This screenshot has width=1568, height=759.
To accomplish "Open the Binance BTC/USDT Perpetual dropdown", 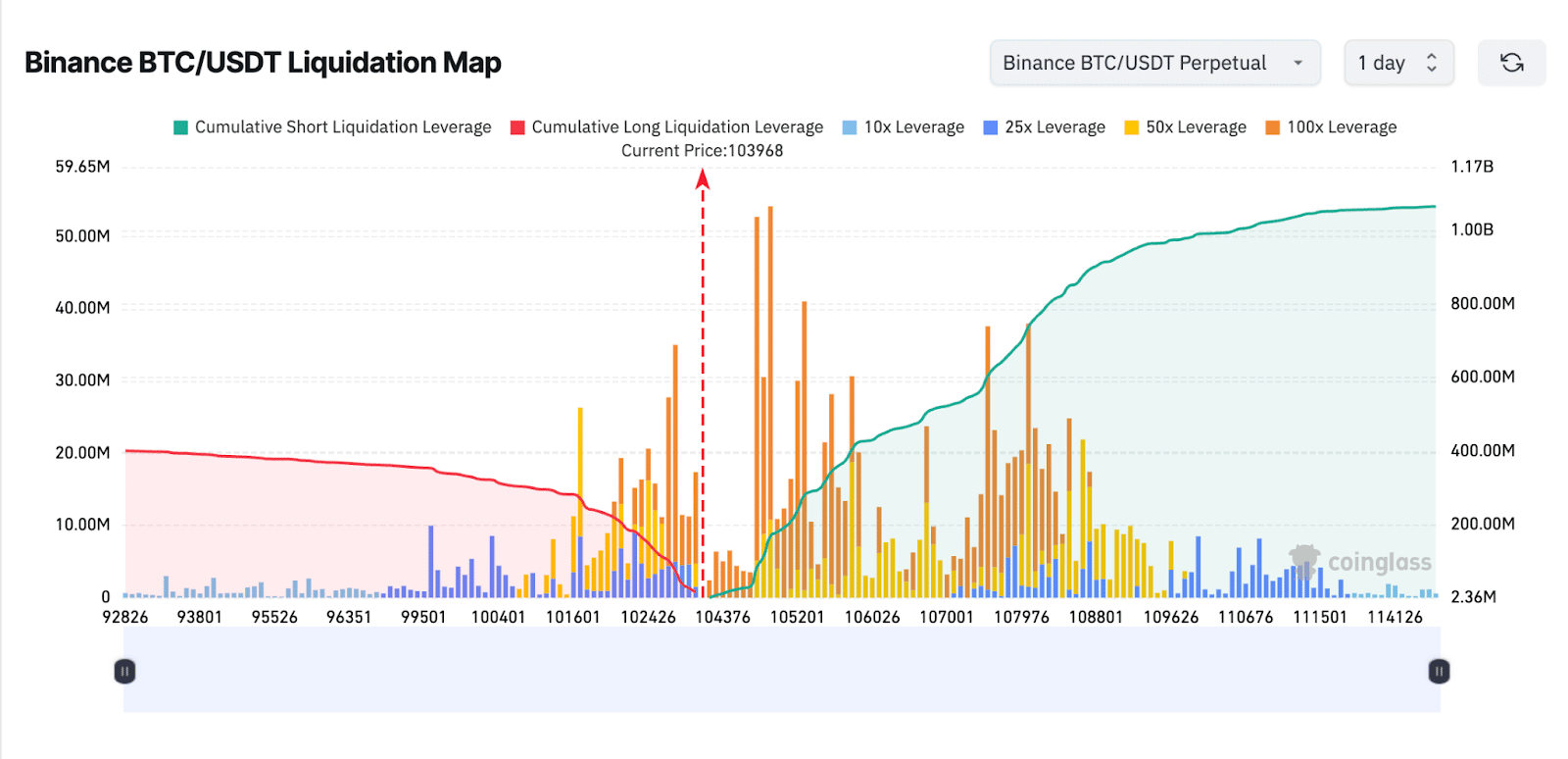I will point(1153,63).
